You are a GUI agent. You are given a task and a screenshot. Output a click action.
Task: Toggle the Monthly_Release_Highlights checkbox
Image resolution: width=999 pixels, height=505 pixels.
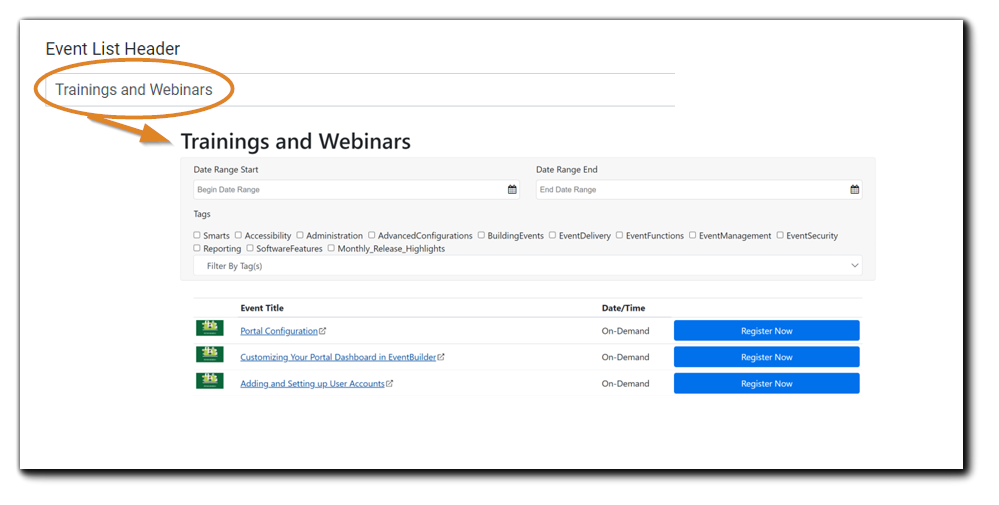pos(331,248)
